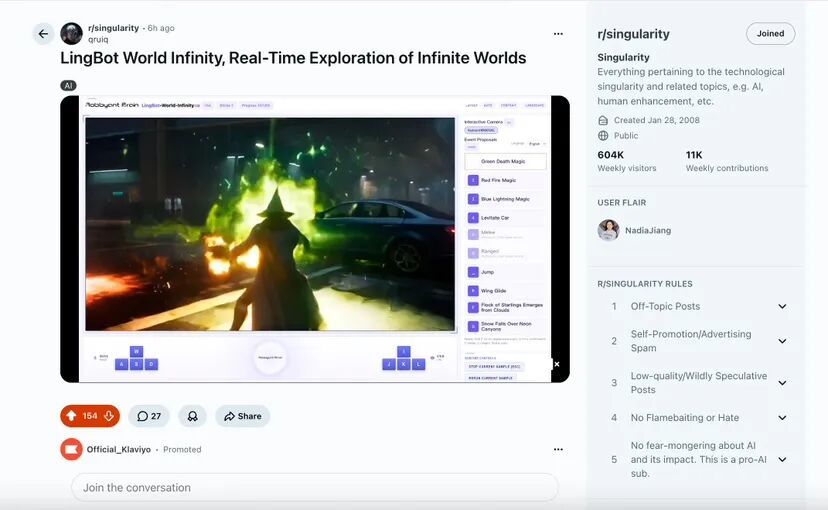Give an award via the award icon
828x510 pixels.
pyautogui.click(x=192, y=416)
